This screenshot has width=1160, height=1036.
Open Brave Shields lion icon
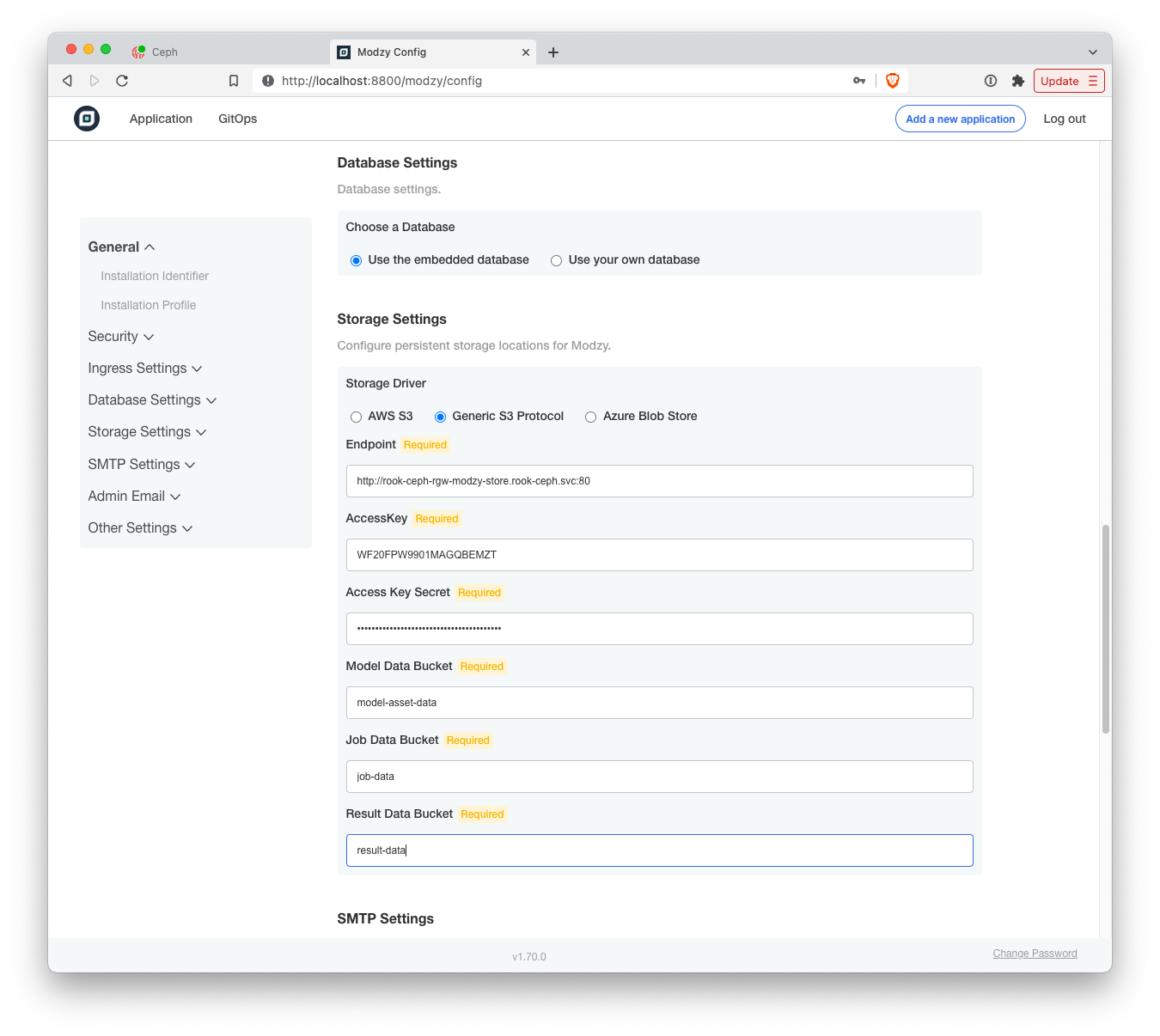(893, 81)
